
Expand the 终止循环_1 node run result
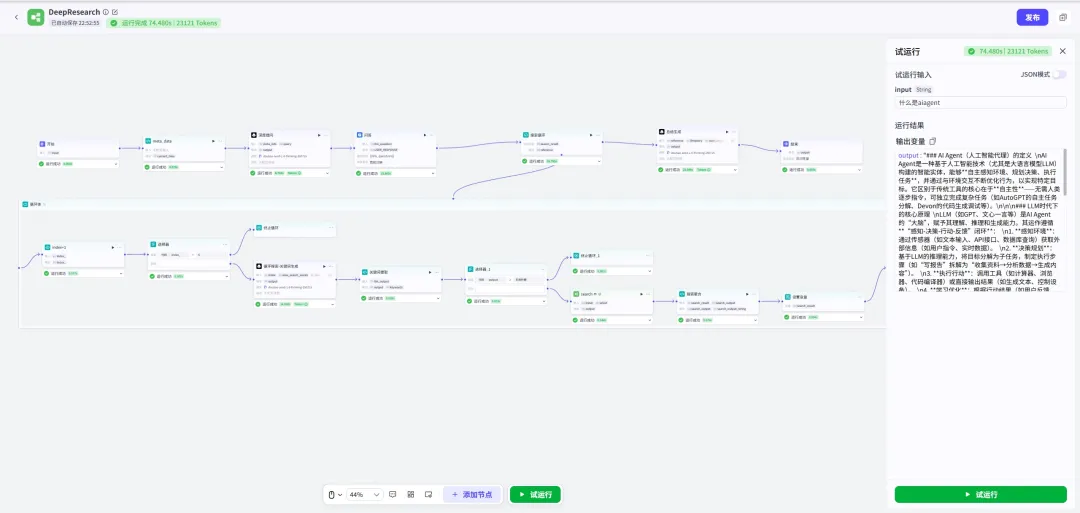pos(649,271)
